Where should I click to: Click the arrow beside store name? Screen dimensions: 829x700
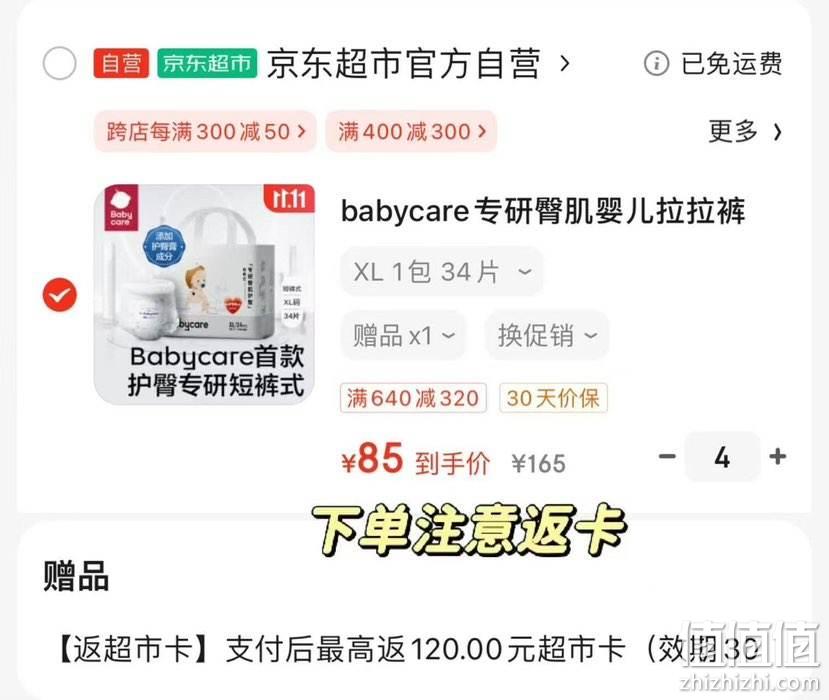(565, 63)
